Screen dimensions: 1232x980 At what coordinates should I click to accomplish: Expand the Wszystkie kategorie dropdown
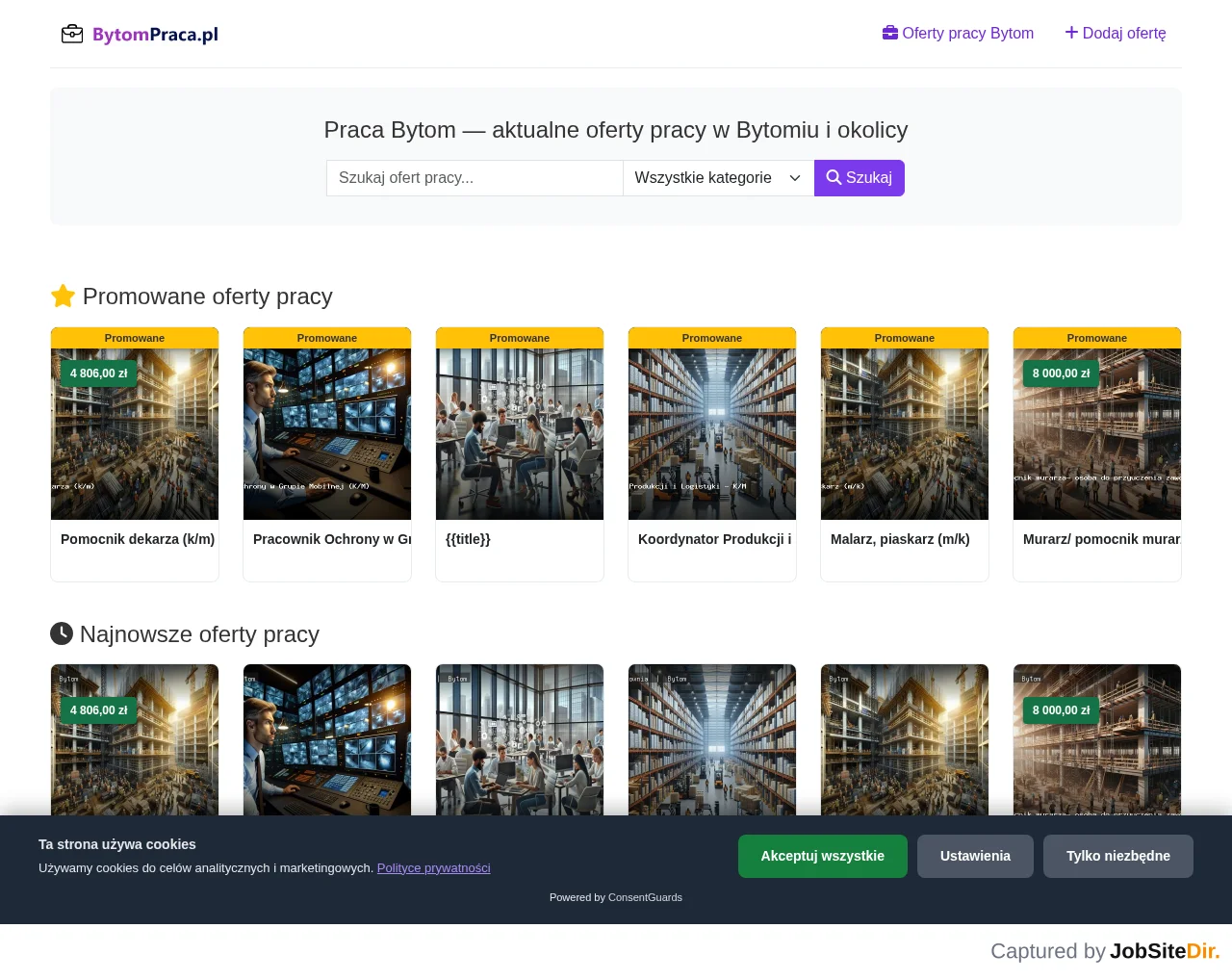[x=719, y=178]
